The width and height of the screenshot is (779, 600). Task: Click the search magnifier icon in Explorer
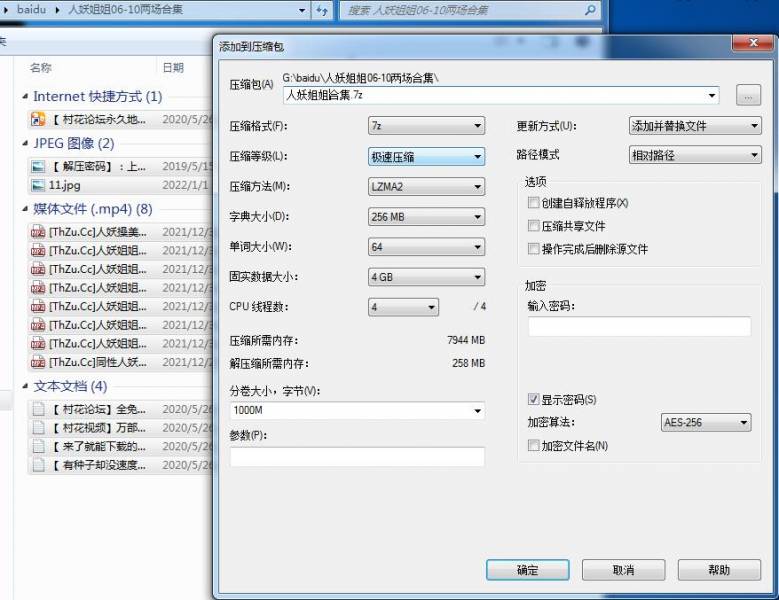[592, 10]
